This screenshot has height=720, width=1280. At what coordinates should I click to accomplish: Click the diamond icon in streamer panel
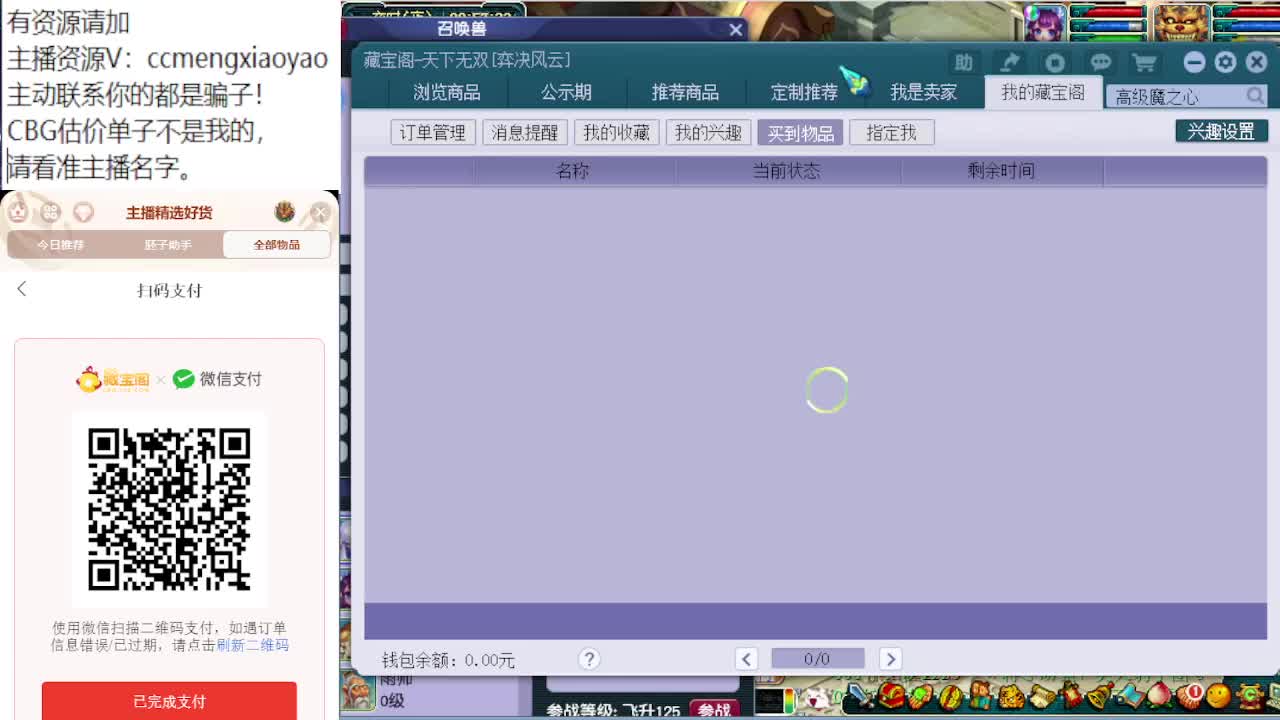click(x=84, y=212)
